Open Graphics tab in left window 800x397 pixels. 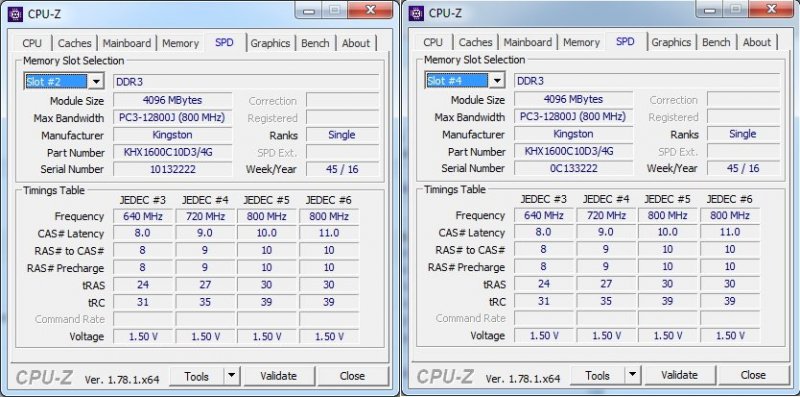click(270, 43)
